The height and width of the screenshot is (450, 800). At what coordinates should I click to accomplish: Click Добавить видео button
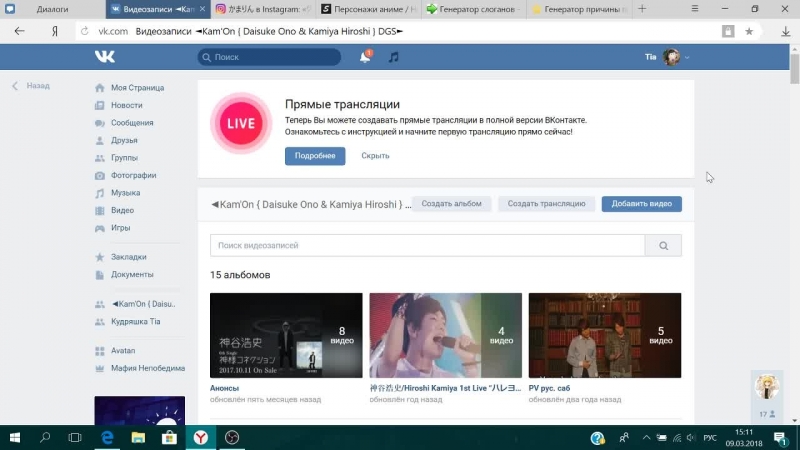click(x=641, y=204)
